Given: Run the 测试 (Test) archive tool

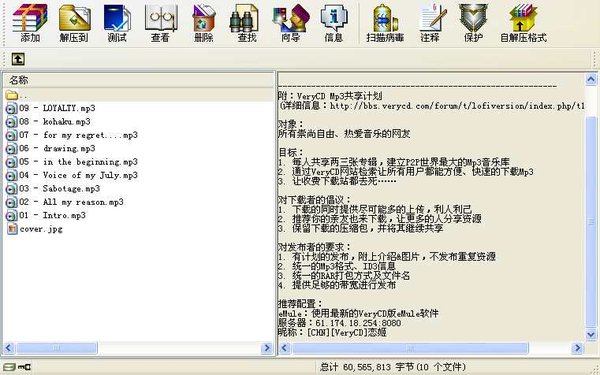Looking at the screenshot, I should 117,22.
